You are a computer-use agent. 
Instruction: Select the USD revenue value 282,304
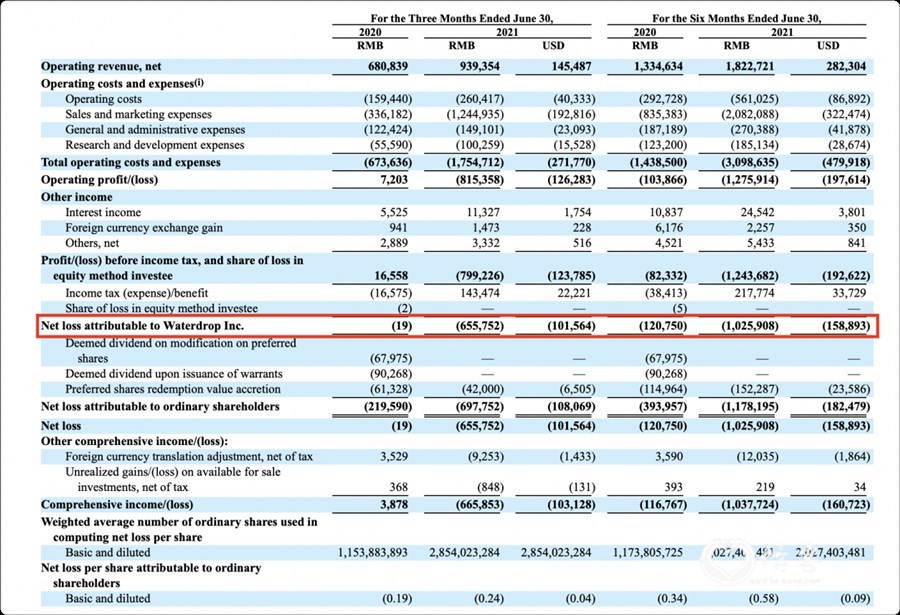tap(845, 67)
